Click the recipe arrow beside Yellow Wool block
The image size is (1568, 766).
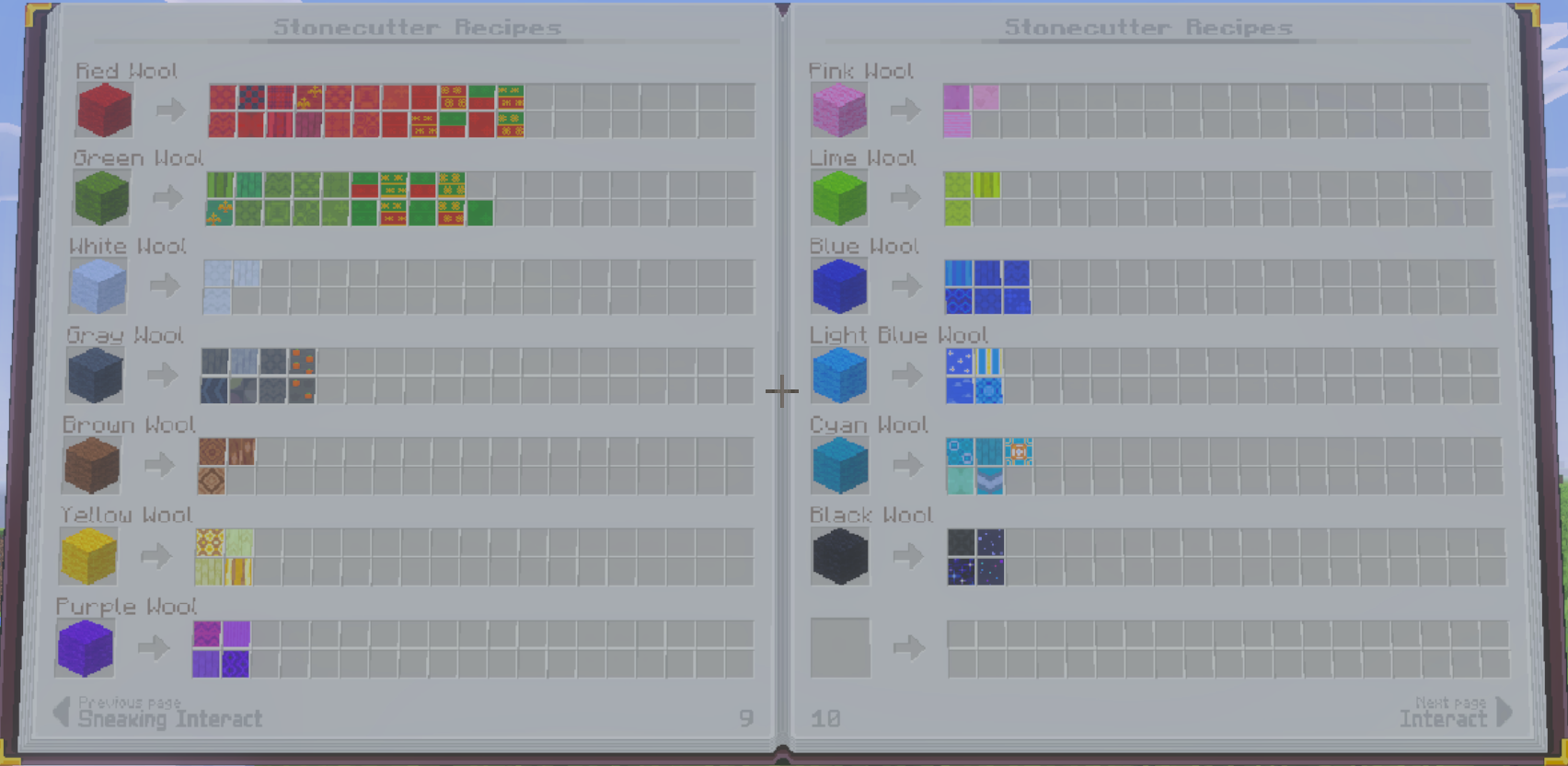coord(156,556)
